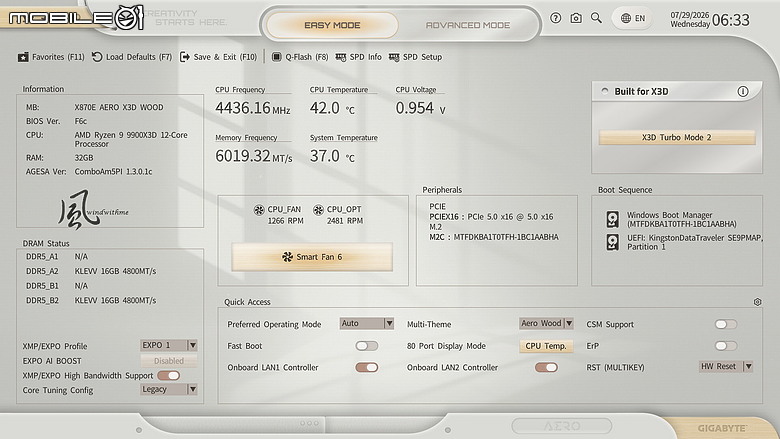Expand the Preferred Operating Mode dropdown
780x439 pixels.
coord(367,324)
